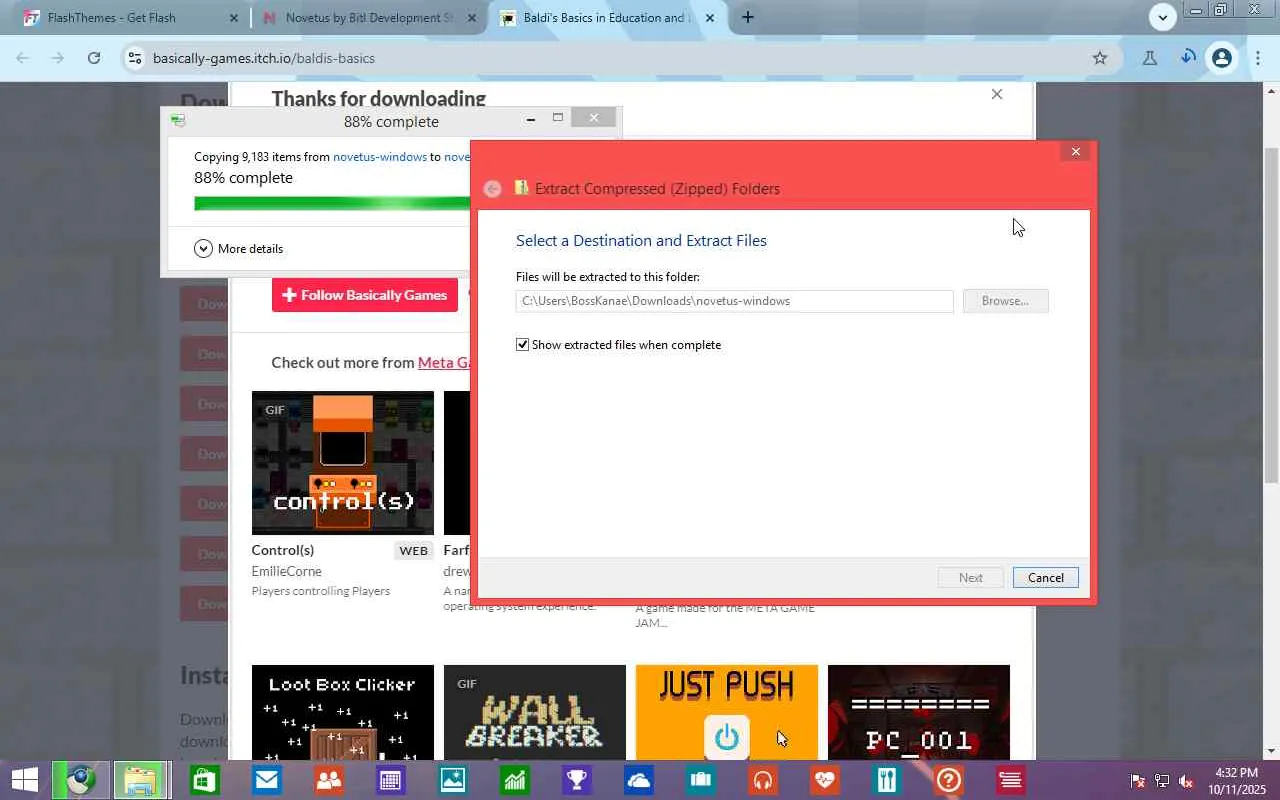Open the Mail app on the taskbar
Image resolution: width=1280 pixels, height=800 pixels.
[266, 780]
